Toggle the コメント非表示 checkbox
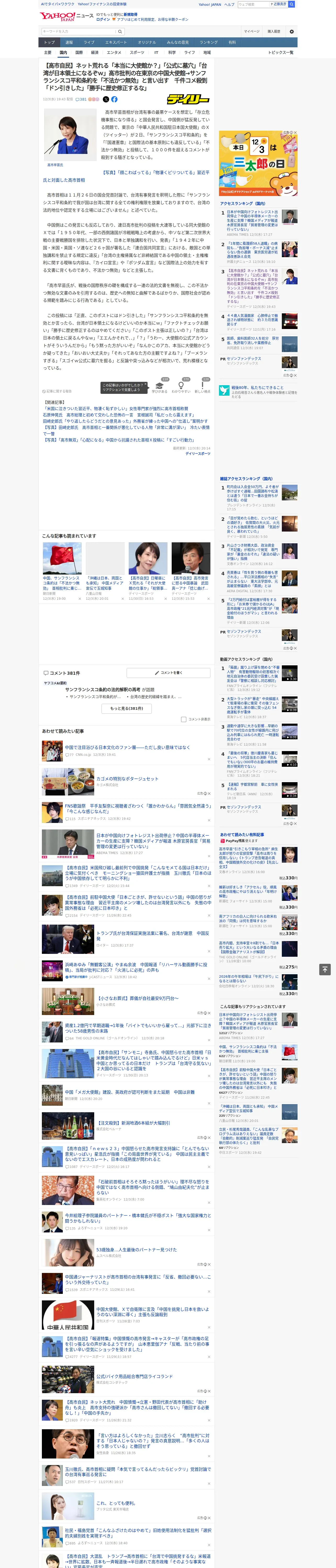 [x=183, y=719]
